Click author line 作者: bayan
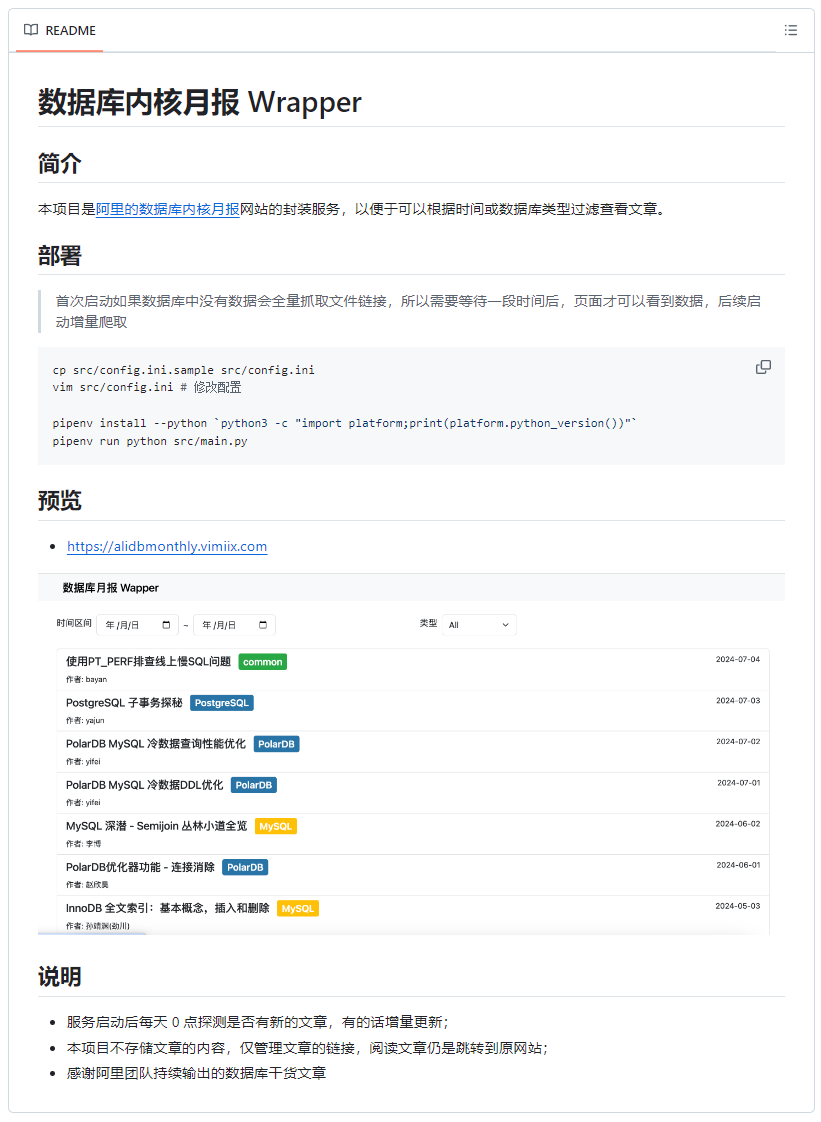The image size is (821, 1122). pos(87,679)
